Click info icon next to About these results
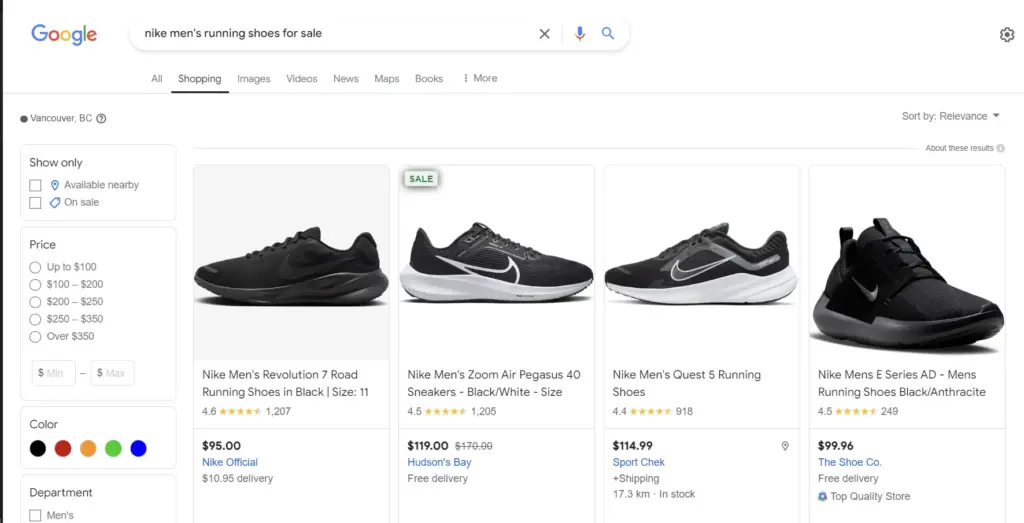Viewport: 1024px width, 523px height. (1000, 148)
